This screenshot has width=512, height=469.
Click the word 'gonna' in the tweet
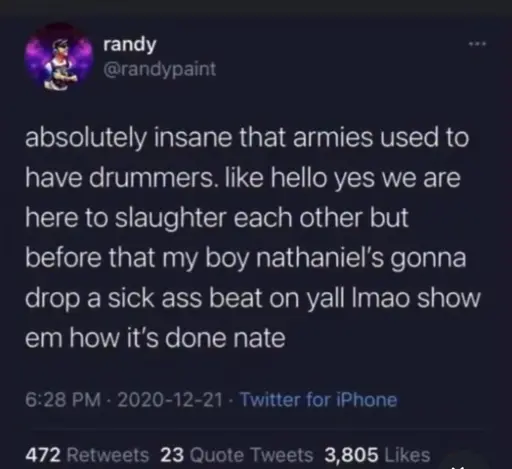tap(428, 260)
